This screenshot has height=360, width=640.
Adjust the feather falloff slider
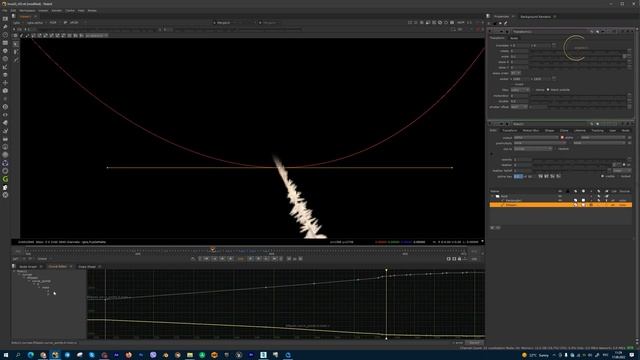click(571, 171)
